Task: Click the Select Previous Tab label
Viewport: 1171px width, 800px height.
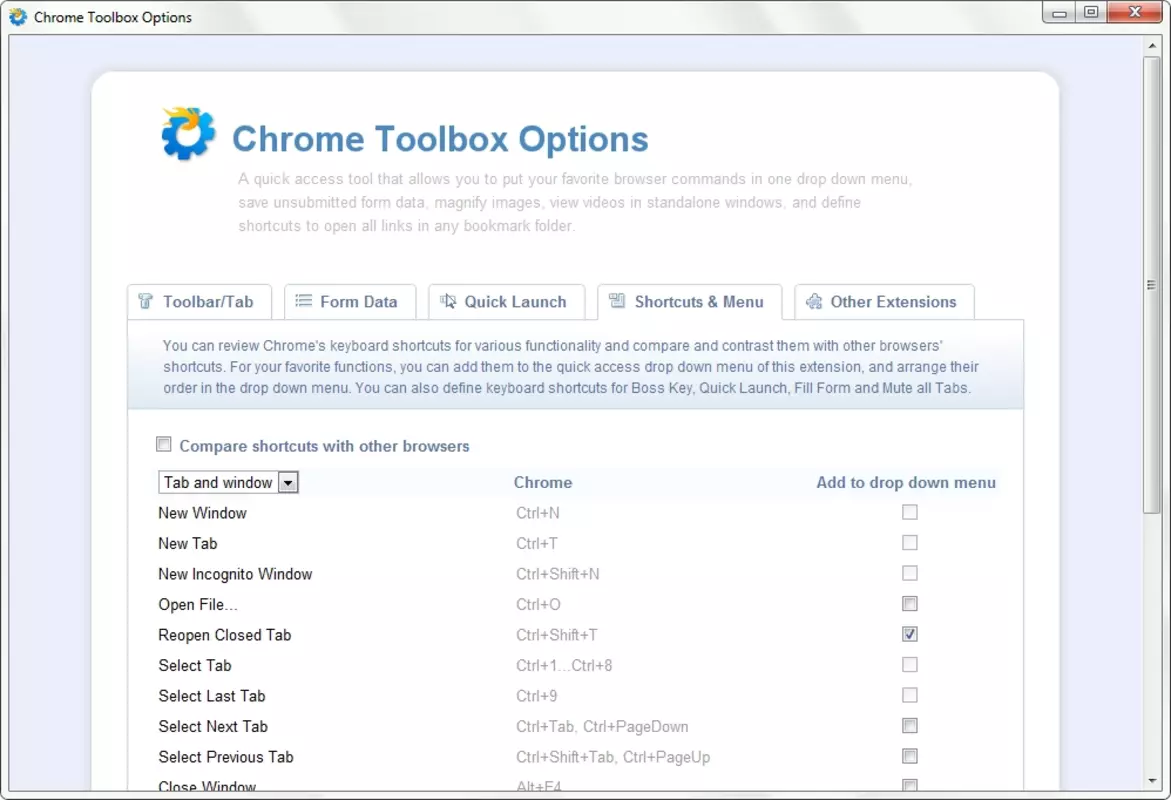Action: point(226,757)
